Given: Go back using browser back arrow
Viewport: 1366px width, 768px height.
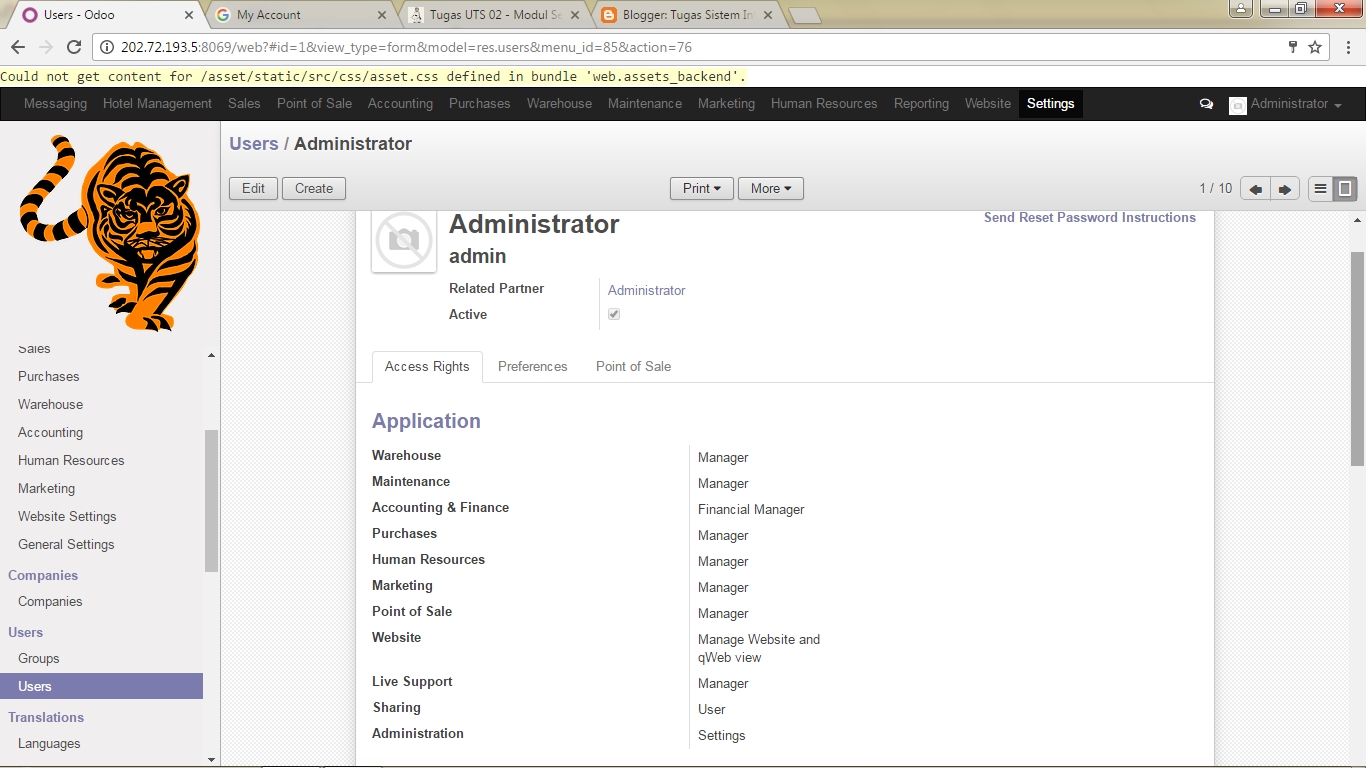Looking at the screenshot, I should click(x=18, y=47).
